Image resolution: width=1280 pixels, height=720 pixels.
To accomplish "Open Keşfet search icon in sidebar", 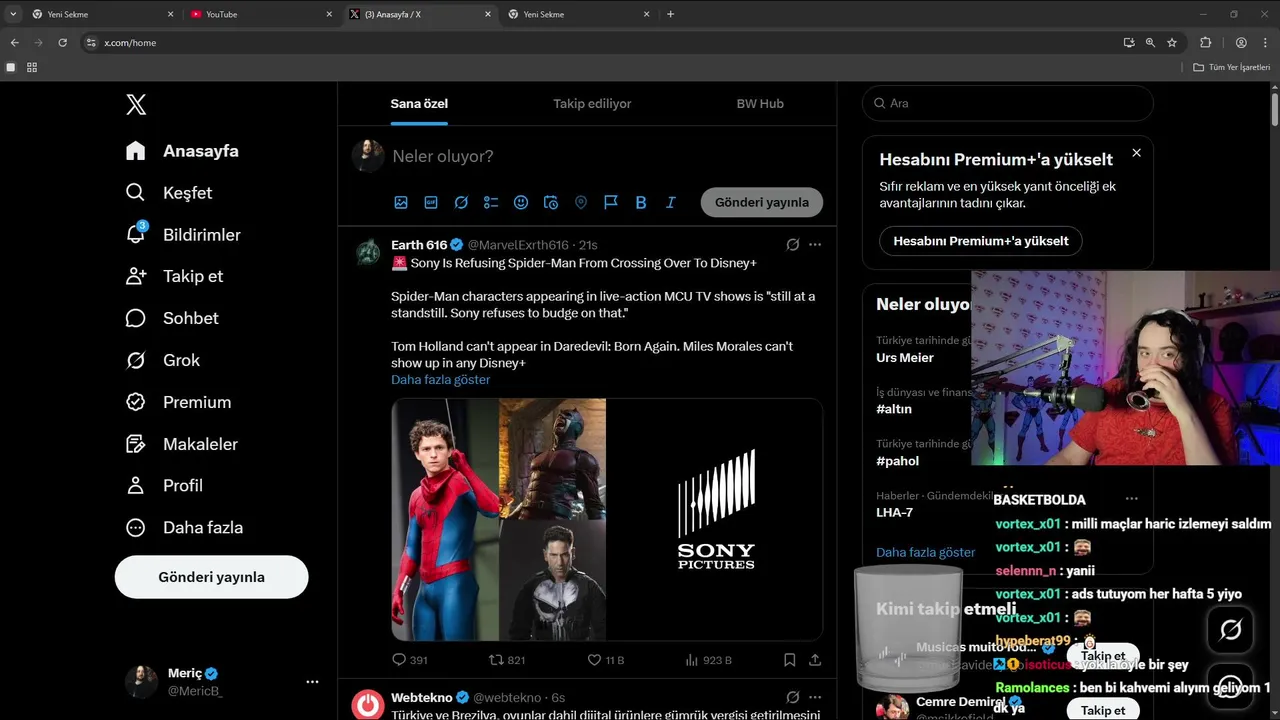I will (136, 193).
